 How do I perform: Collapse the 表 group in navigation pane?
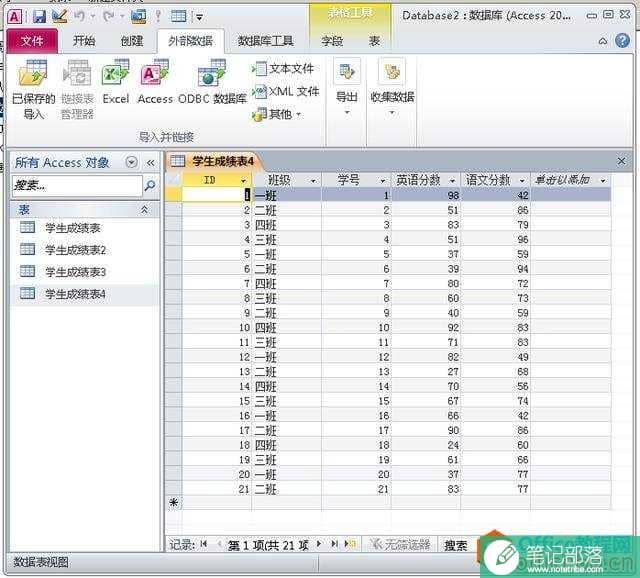pyautogui.click(x=144, y=210)
